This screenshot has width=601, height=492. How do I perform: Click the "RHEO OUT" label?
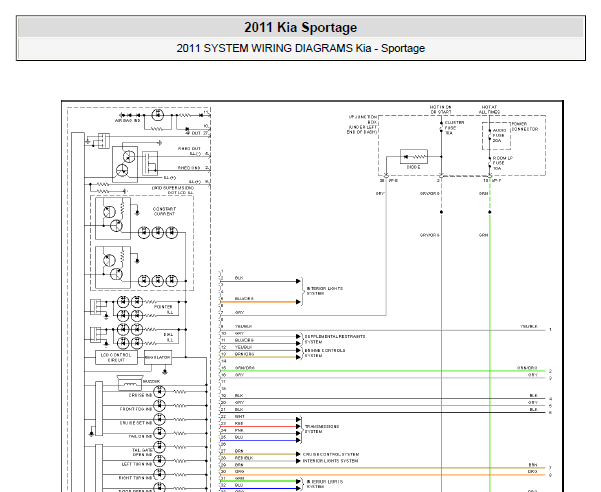[x=189, y=148]
